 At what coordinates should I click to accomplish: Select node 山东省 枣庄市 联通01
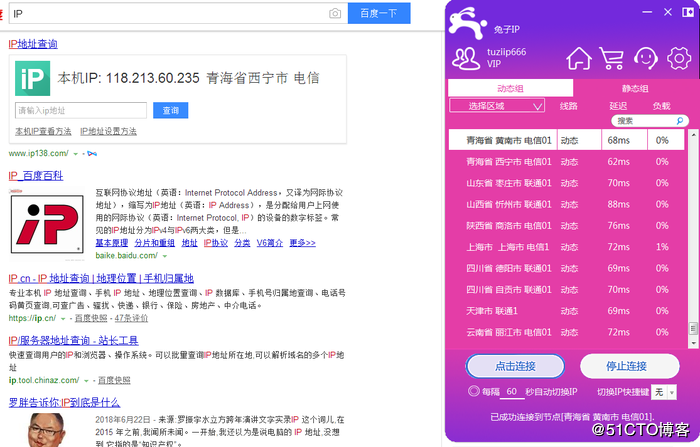[x=566, y=183]
